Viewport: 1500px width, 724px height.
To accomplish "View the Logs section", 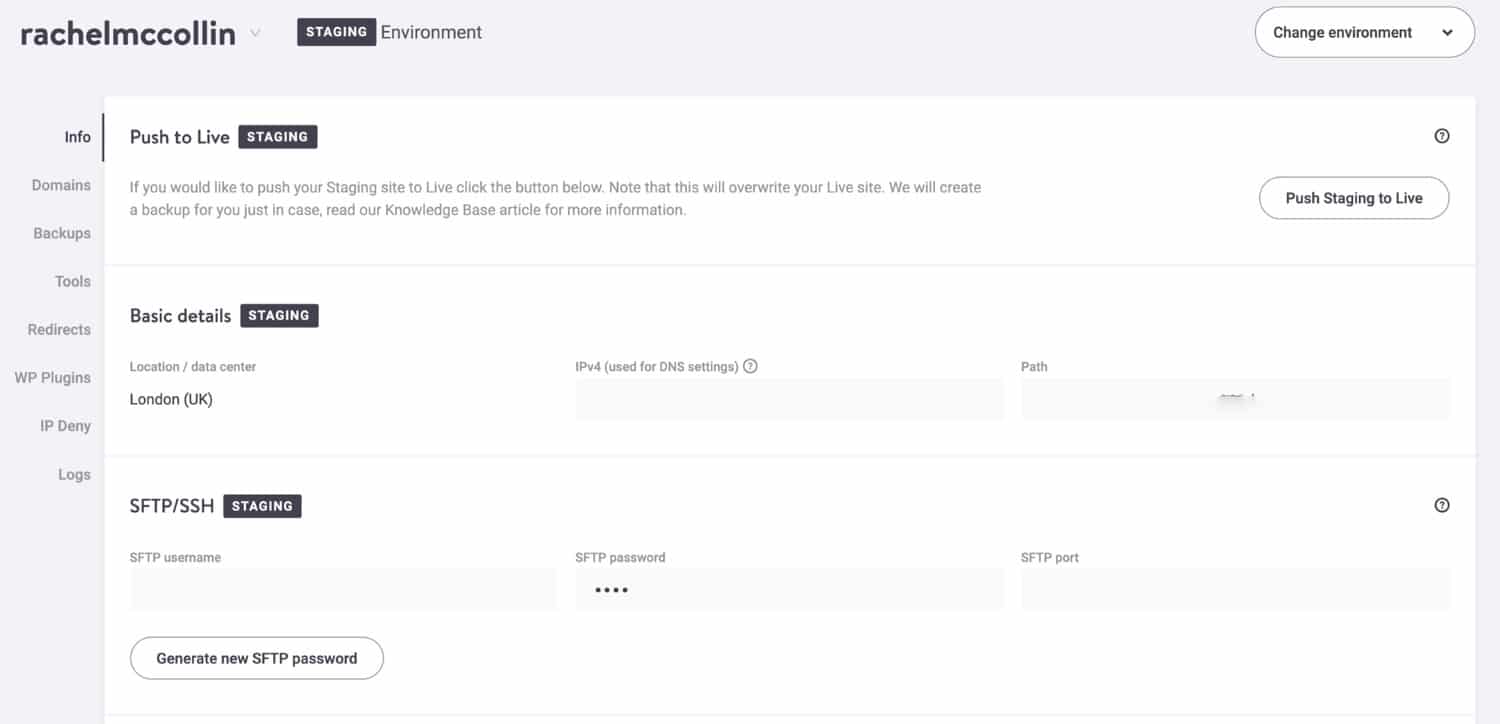I will coord(74,473).
